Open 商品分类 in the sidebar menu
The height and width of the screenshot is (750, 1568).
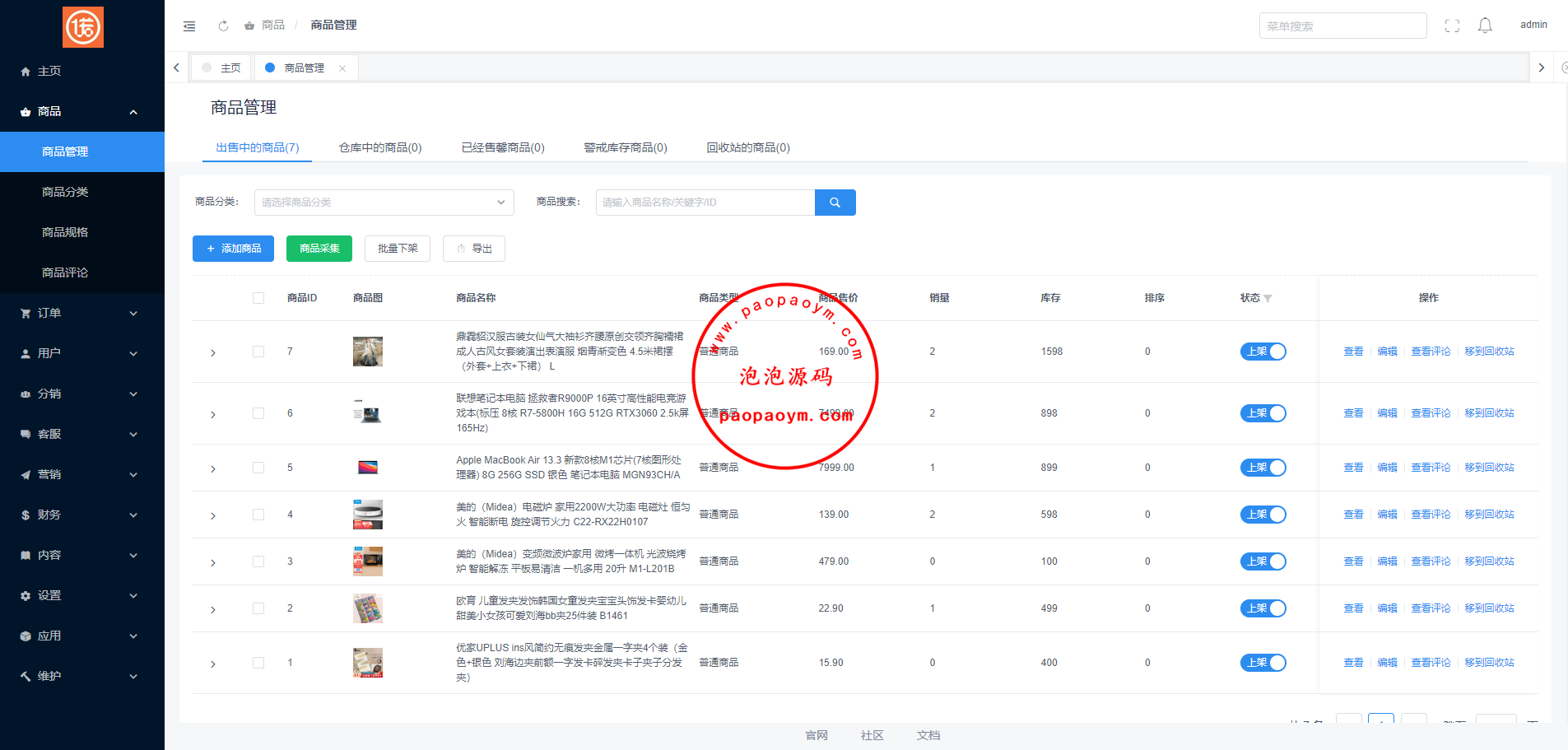point(65,192)
